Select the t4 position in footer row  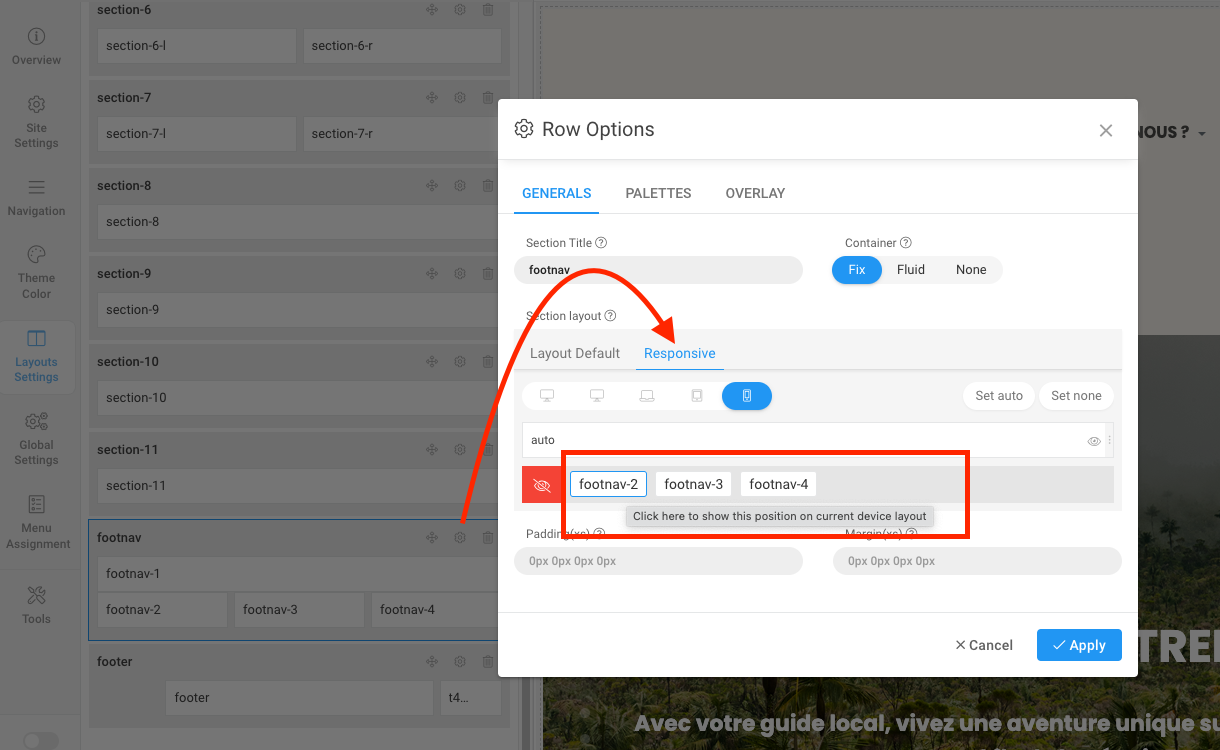tap(469, 698)
